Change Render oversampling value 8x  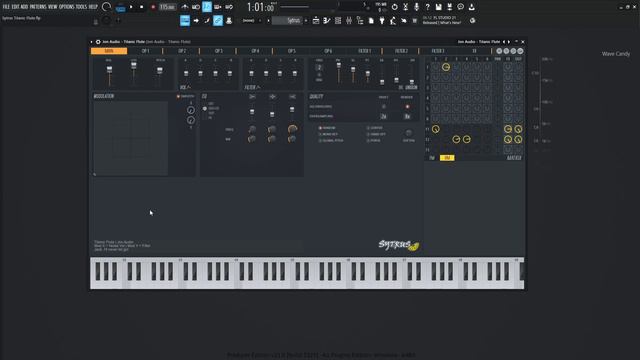pos(407,116)
